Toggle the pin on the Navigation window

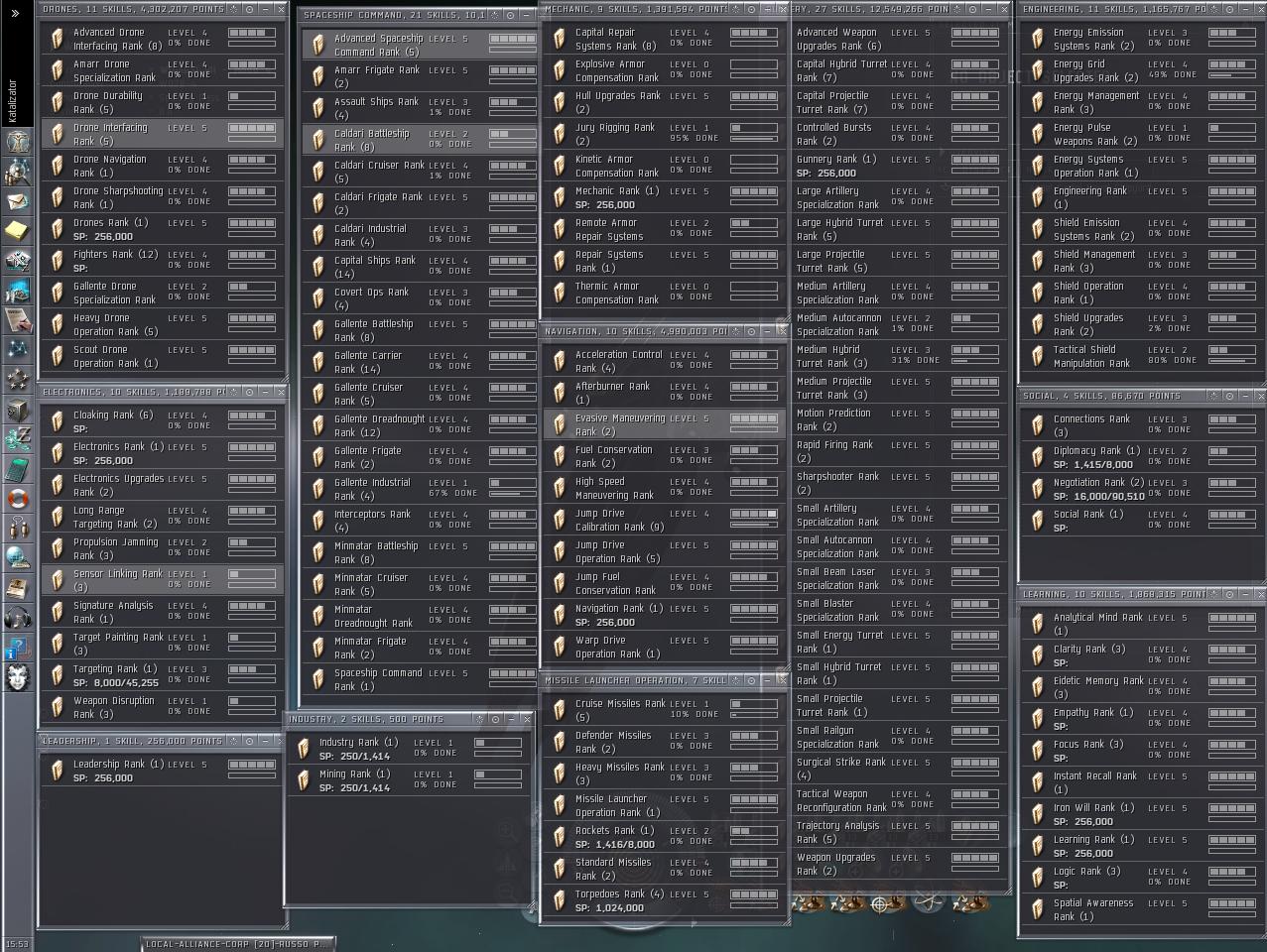735,331
